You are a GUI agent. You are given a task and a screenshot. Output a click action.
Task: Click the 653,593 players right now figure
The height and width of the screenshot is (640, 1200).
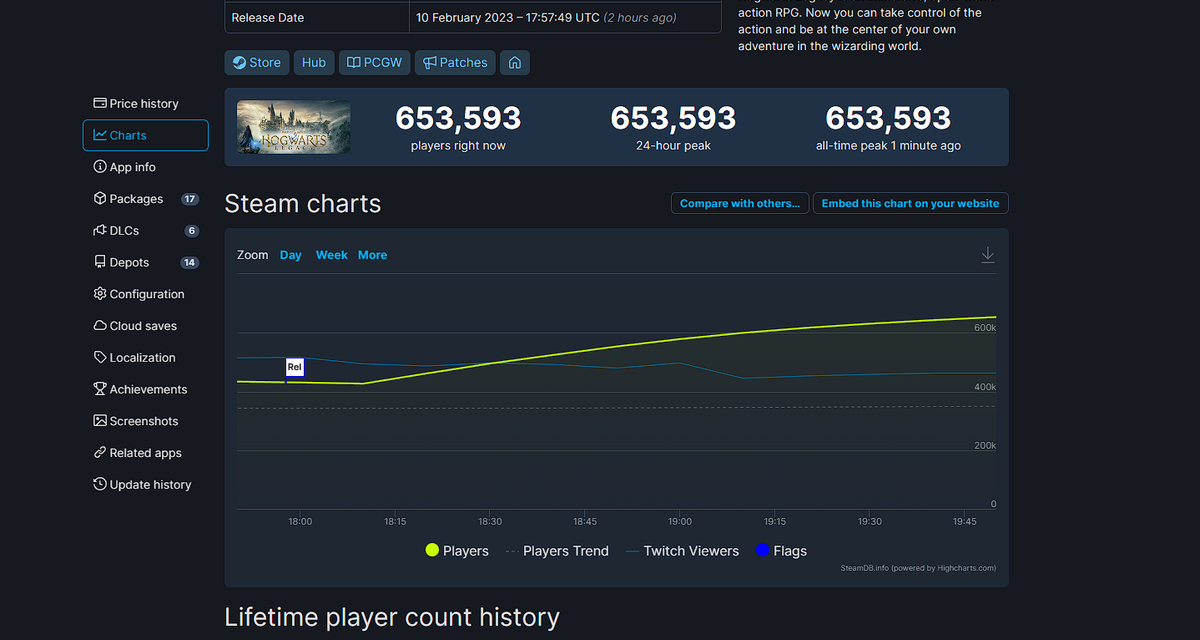pyautogui.click(x=458, y=118)
